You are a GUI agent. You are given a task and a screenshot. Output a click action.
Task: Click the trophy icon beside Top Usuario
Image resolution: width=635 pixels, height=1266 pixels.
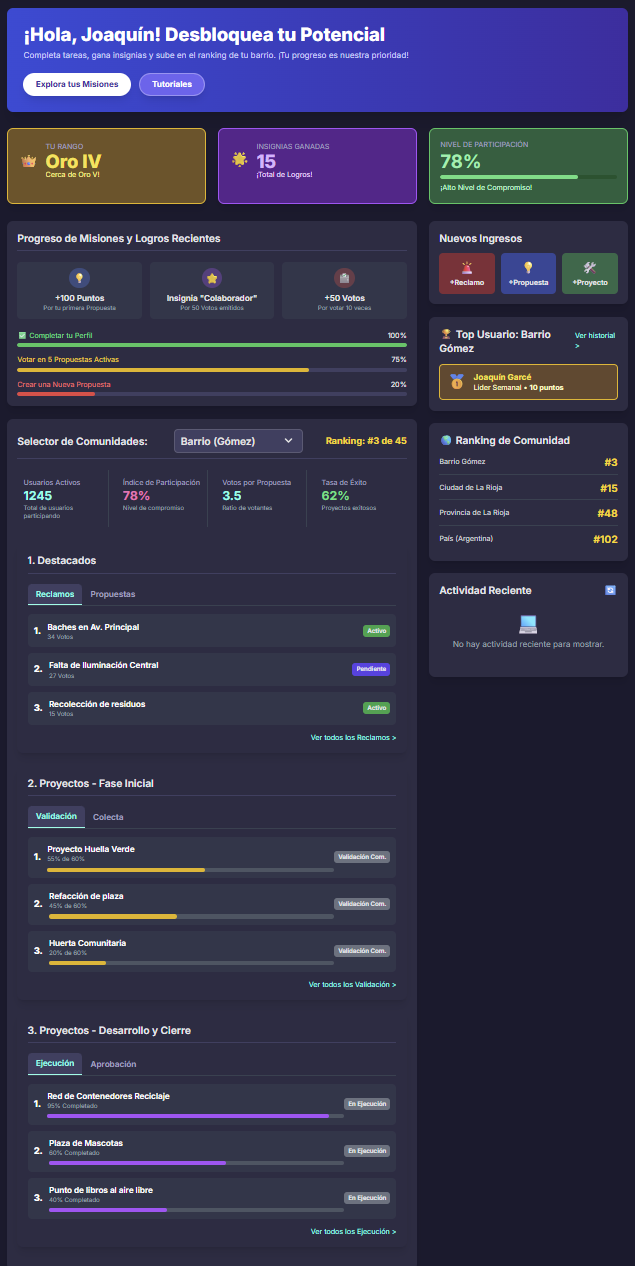pos(446,335)
